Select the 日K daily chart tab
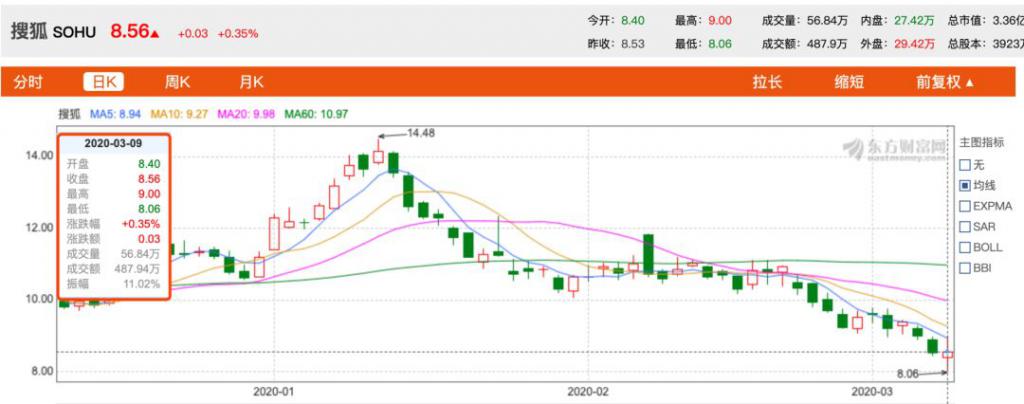This screenshot has height=404, width=1024. (x=104, y=82)
